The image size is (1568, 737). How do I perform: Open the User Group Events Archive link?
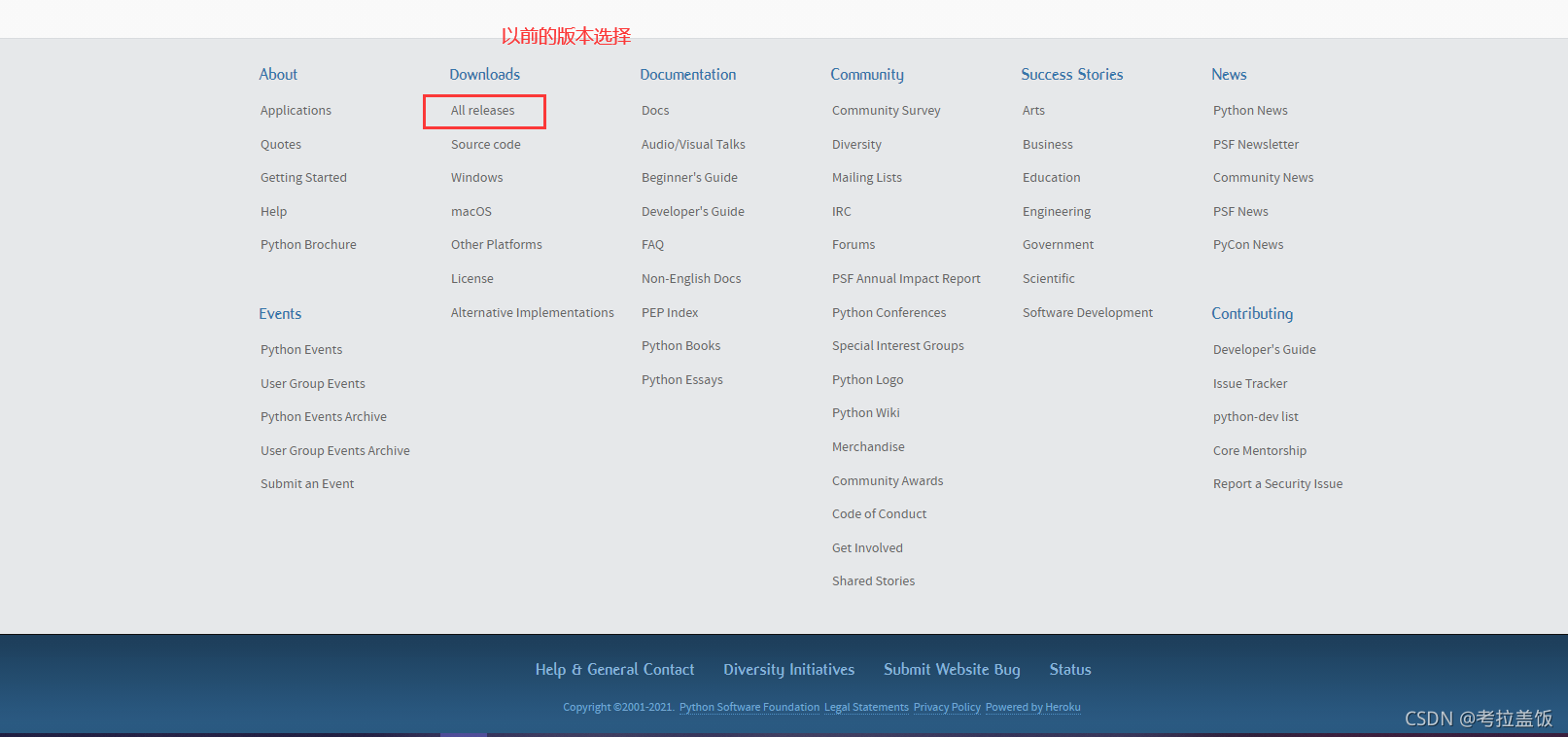click(335, 451)
